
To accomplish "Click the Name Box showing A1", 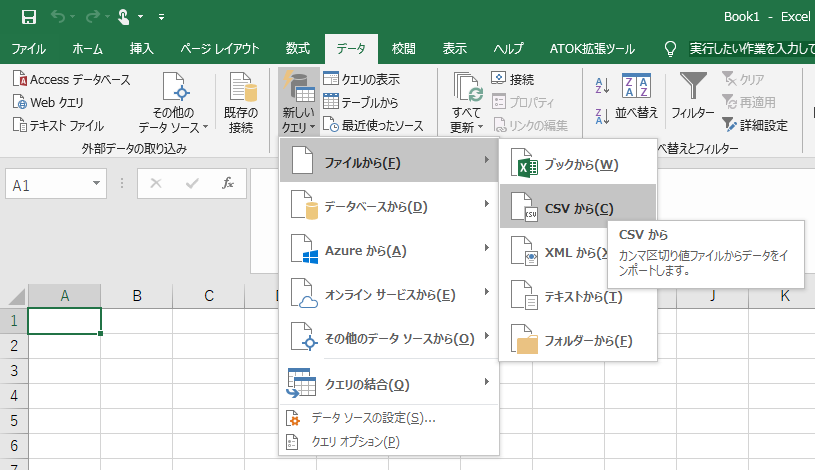I will 48,184.
